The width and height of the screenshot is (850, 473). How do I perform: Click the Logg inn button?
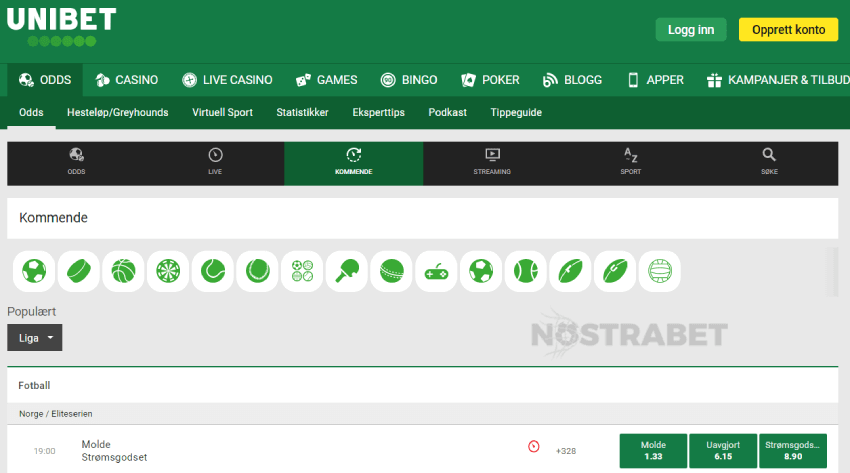tap(691, 30)
